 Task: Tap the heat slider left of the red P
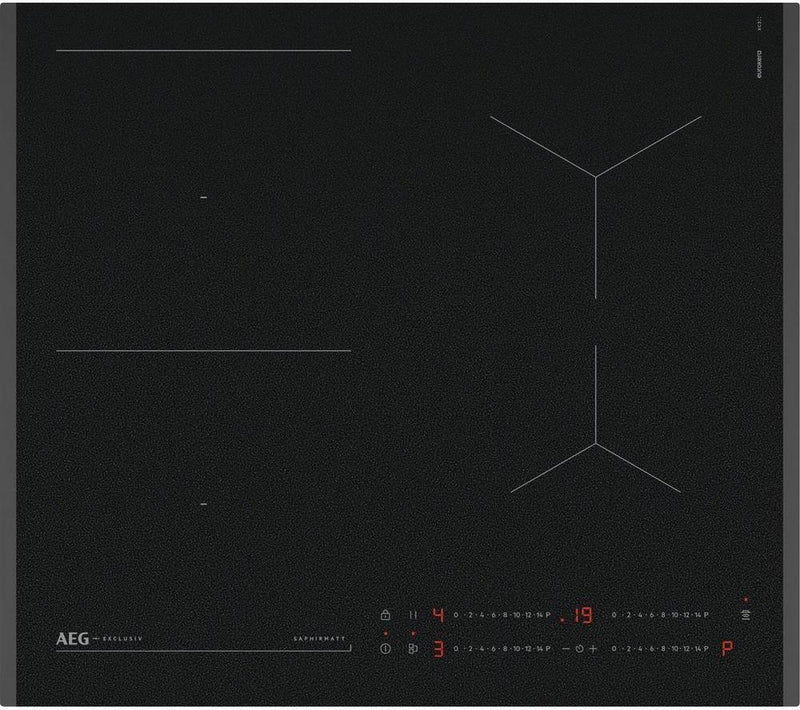660,649
